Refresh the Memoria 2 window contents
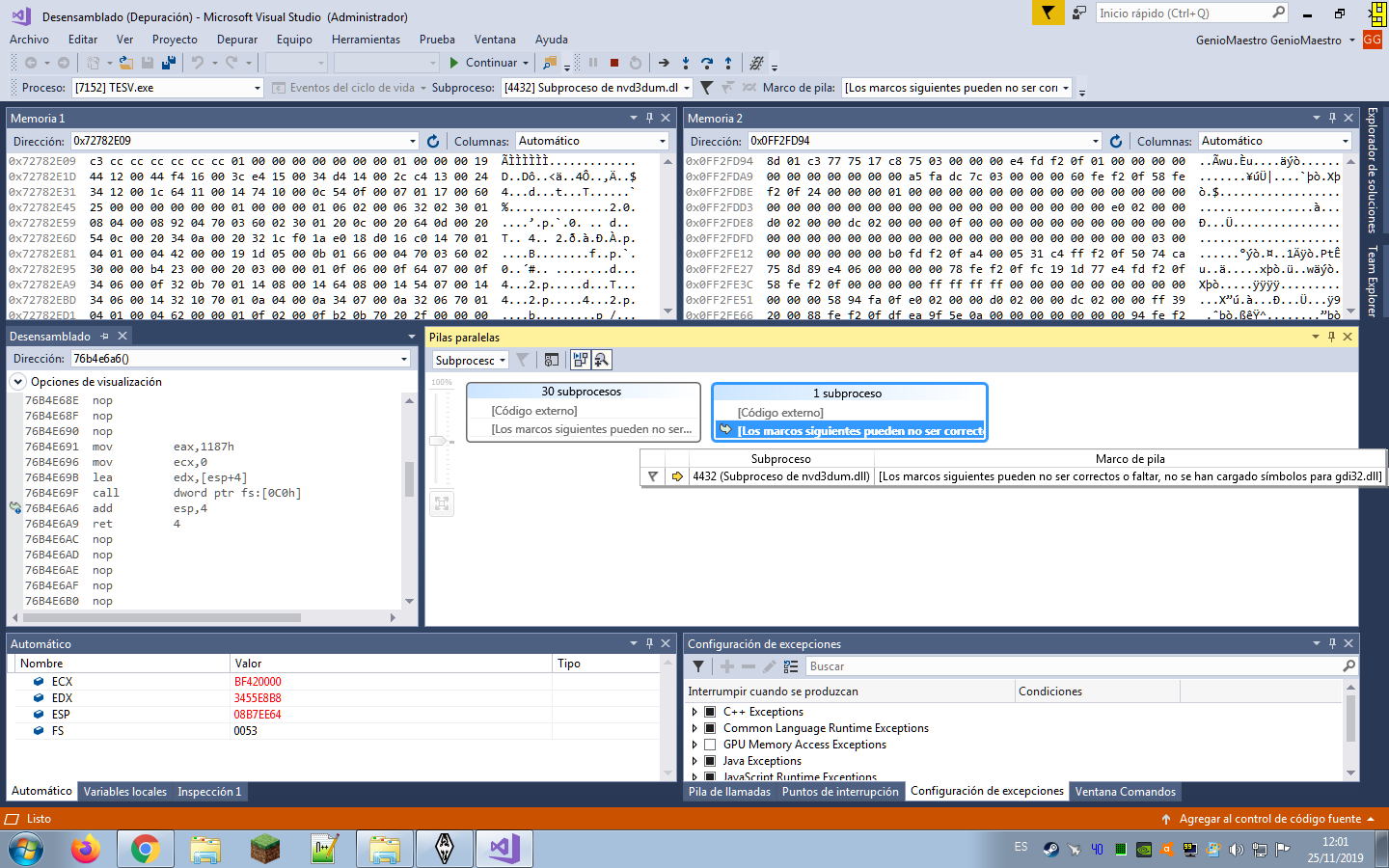The width and height of the screenshot is (1389, 868). coord(1116,141)
